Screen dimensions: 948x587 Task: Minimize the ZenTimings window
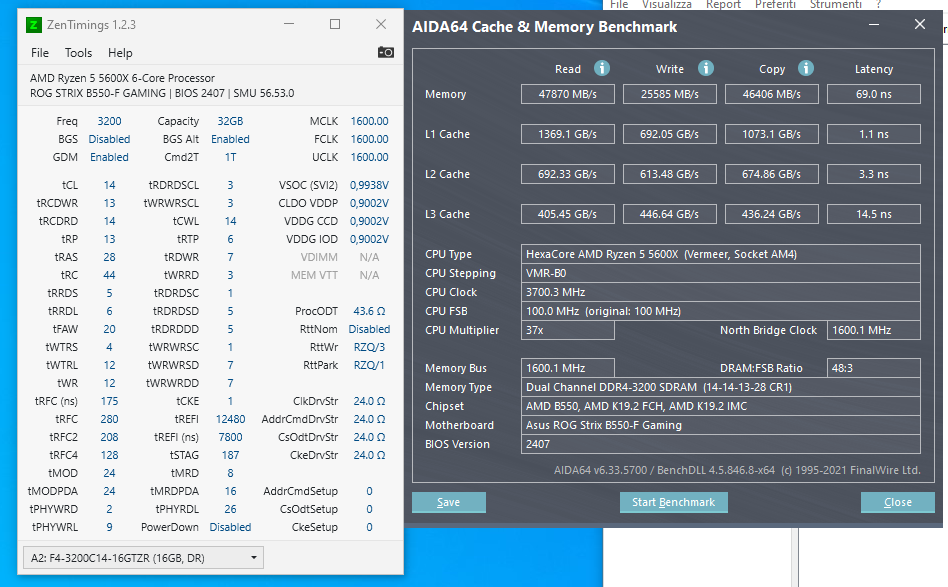289,24
